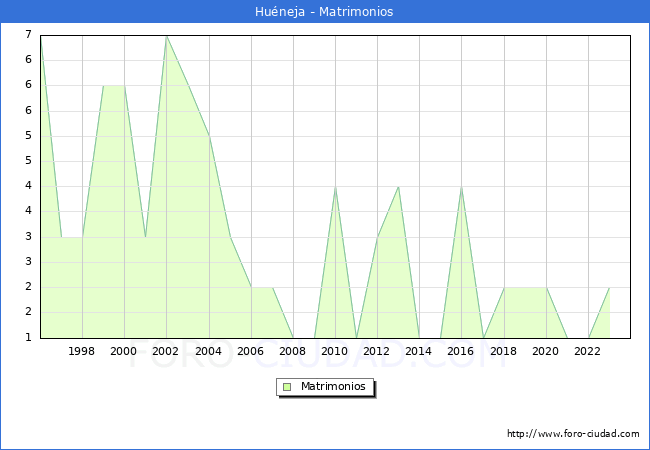
Task: Click the 2012 x-axis label
Action: point(376,351)
